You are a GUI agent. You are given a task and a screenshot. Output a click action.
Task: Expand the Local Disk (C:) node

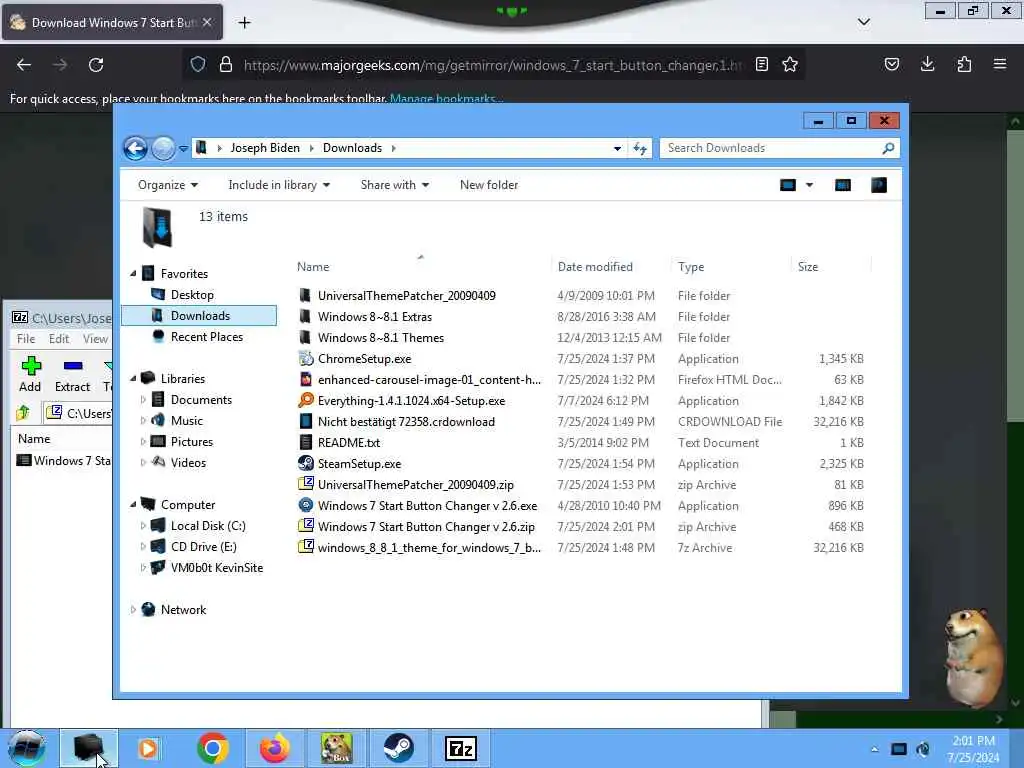coord(143,526)
